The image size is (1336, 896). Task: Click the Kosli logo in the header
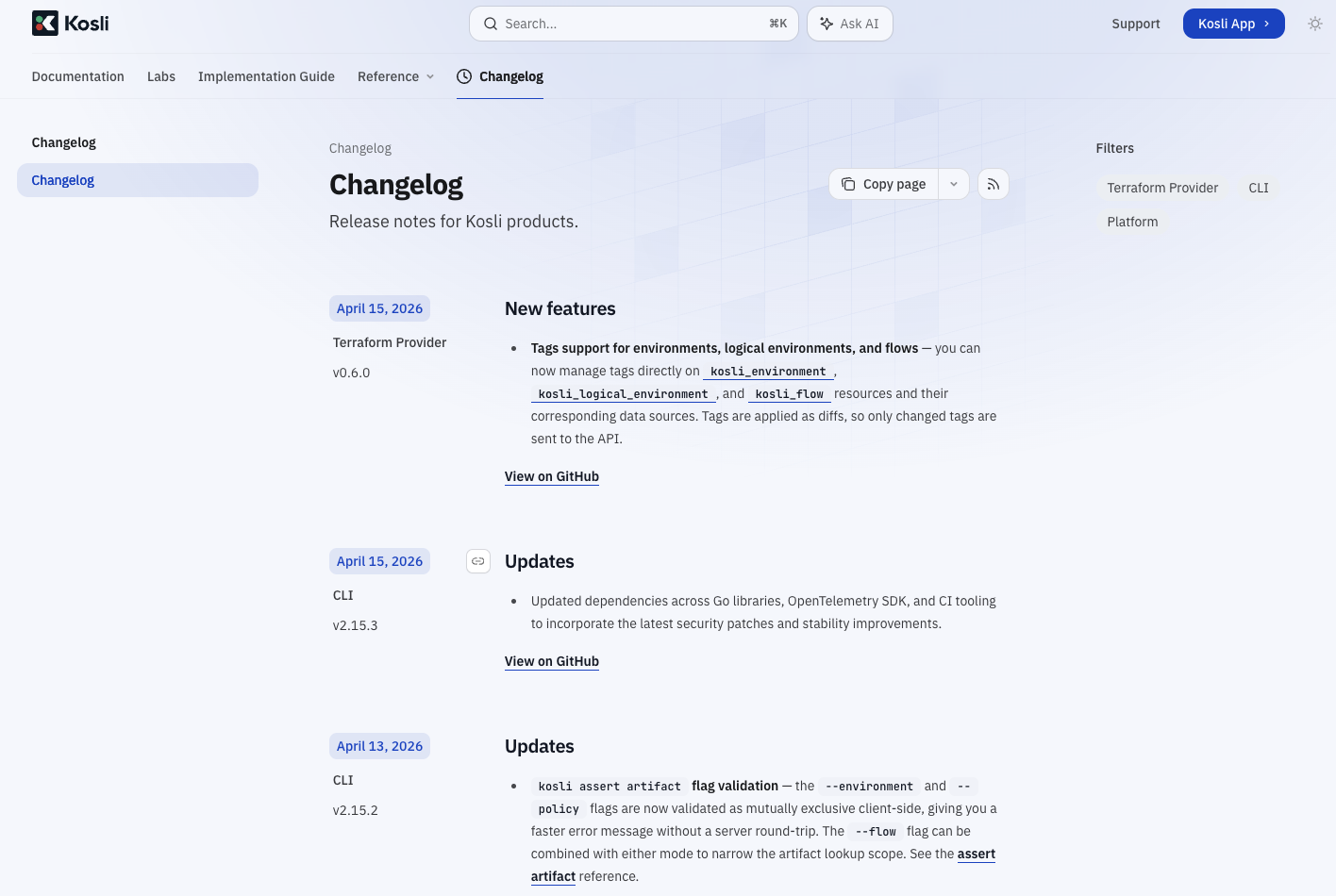click(70, 23)
